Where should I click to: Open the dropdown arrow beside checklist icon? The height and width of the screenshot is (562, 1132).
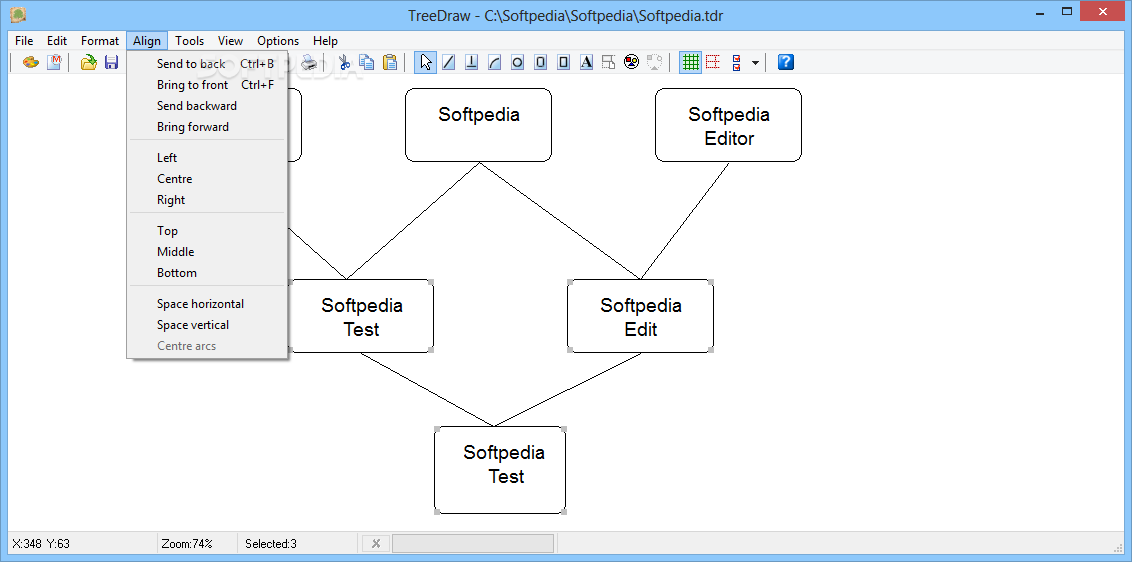point(755,63)
